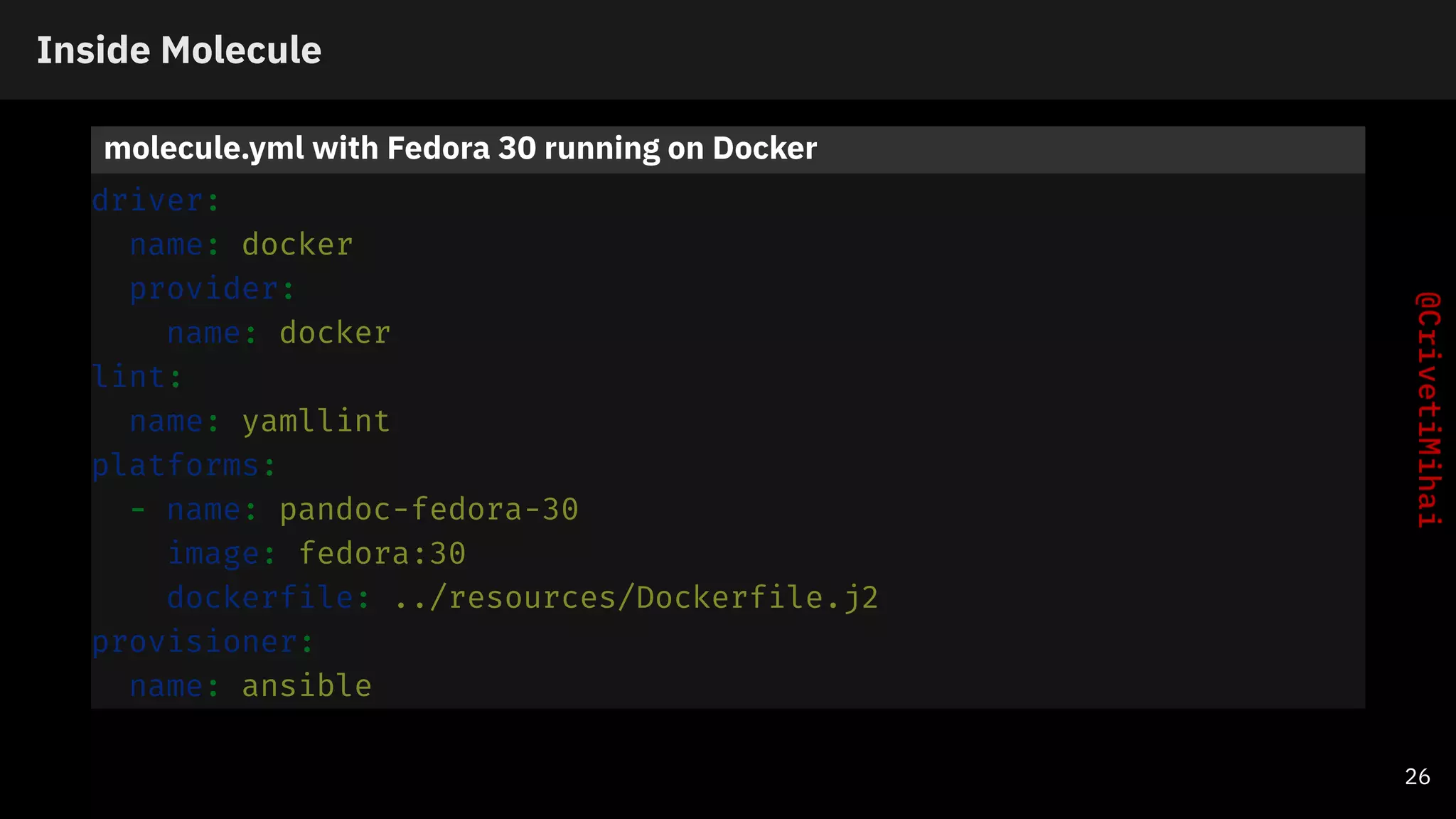The image size is (1456, 819).
Task: Click the 'name: yamllint' line
Action: [x=259, y=422]
